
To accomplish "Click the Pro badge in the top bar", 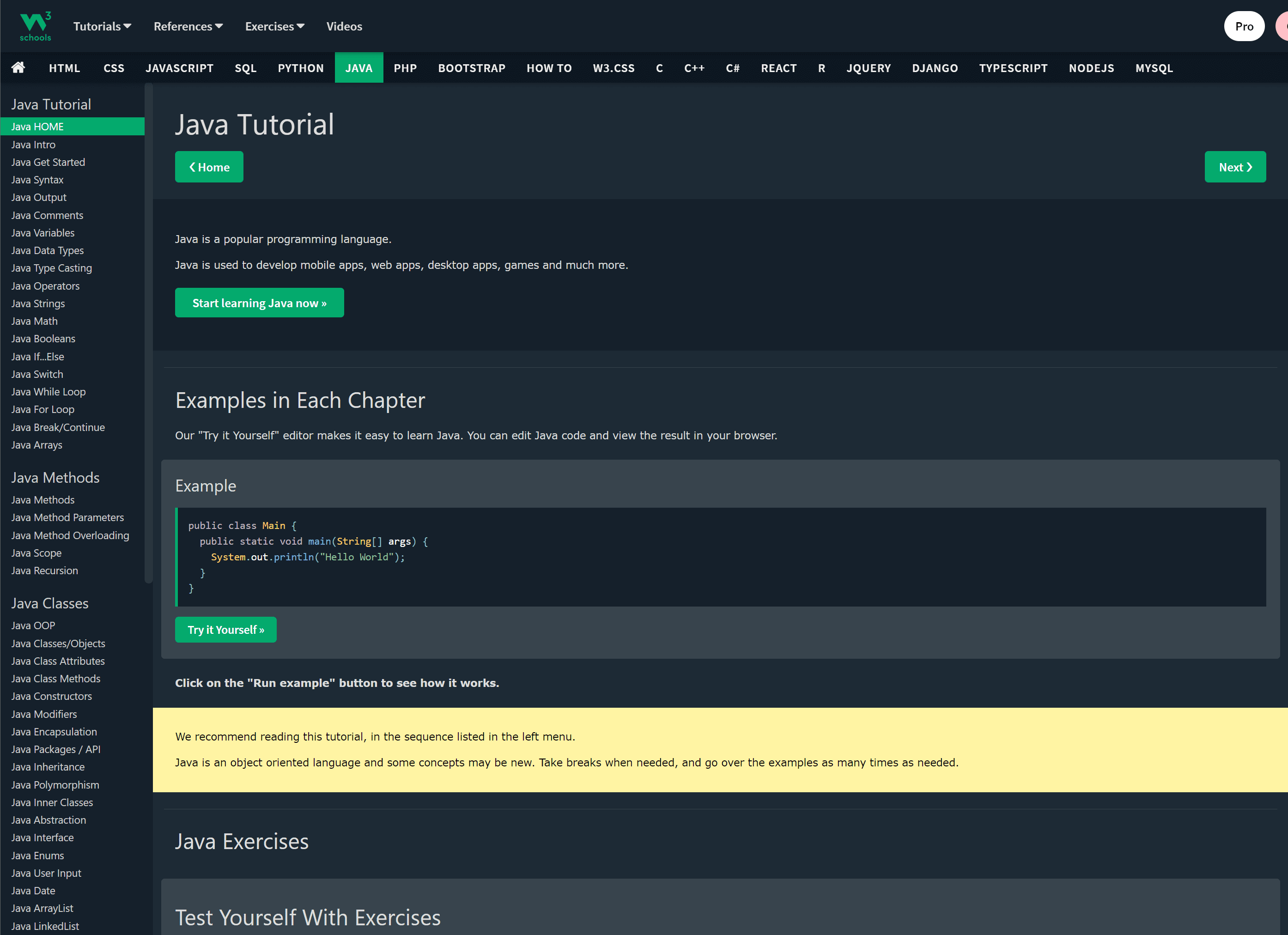I will 1244,25.
